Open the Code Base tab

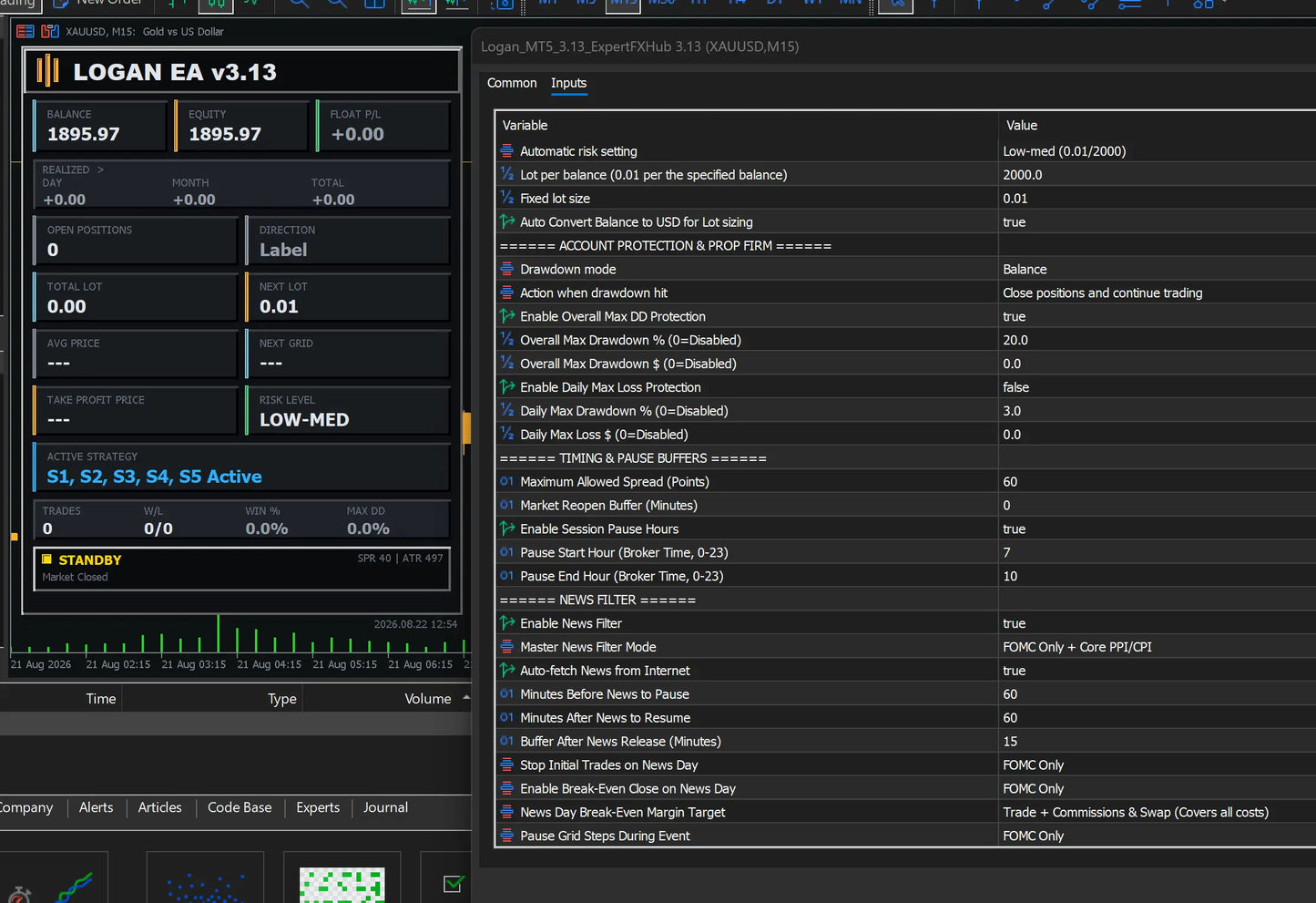click(x=240, y=807)
